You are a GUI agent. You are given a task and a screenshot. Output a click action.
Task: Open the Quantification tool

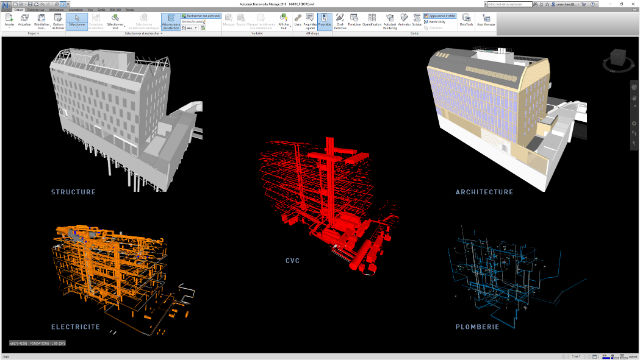372,20
